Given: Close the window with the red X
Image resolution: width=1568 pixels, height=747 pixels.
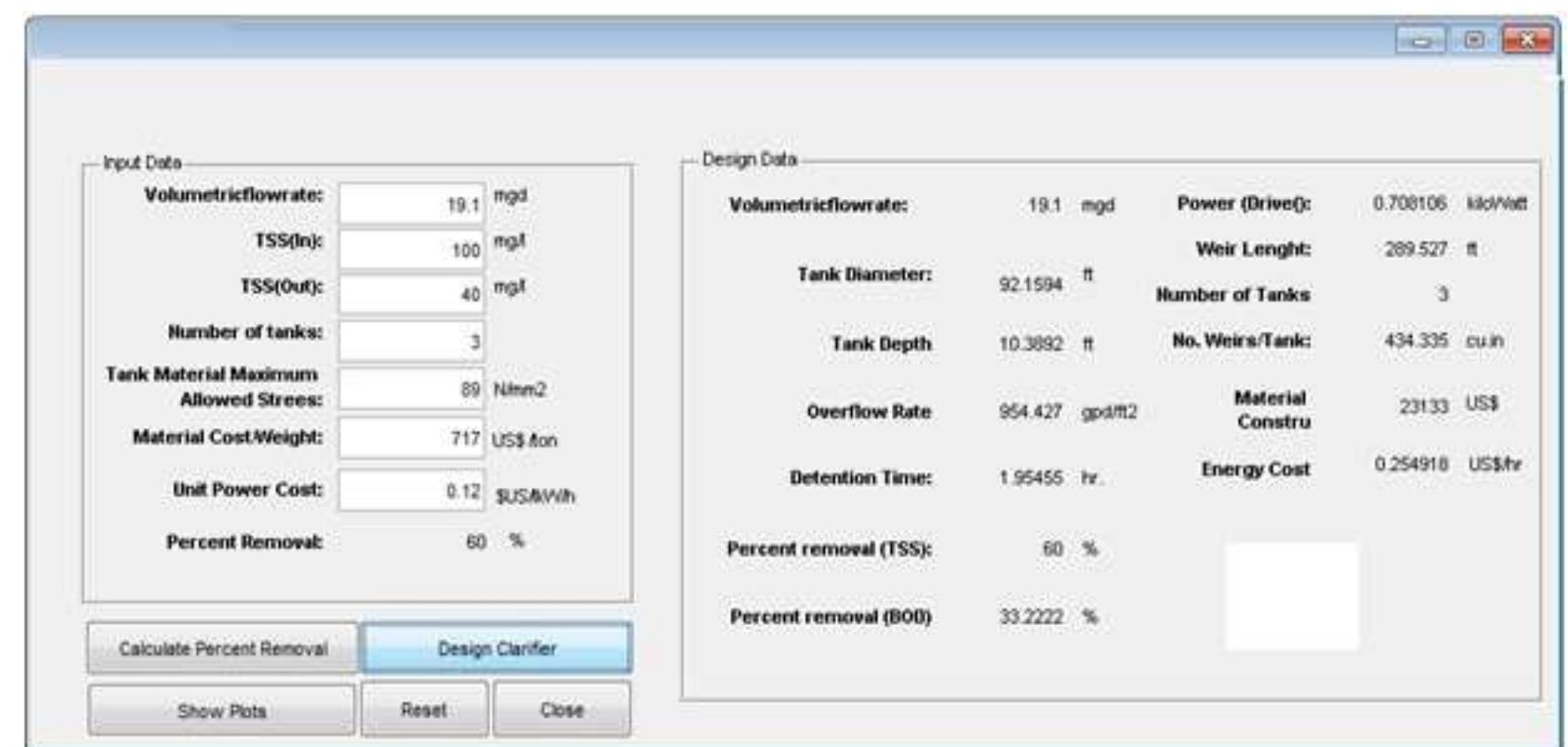Looking at the screenshot, I should [1527, 40].
